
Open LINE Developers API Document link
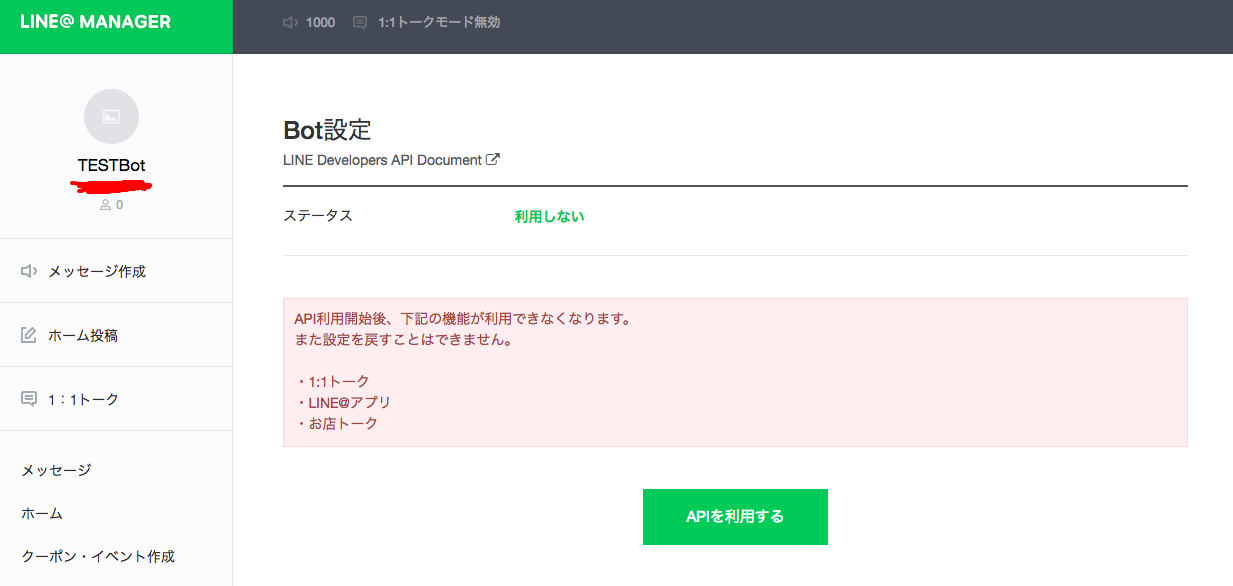tap(382, 160)
